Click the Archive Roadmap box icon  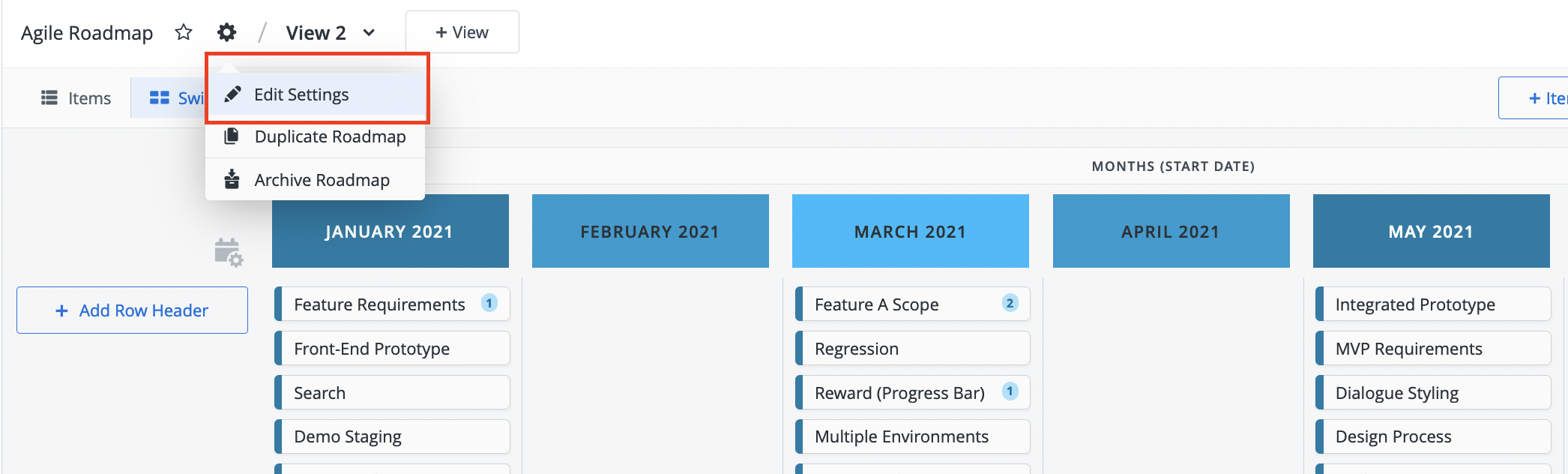coord(232,179)
